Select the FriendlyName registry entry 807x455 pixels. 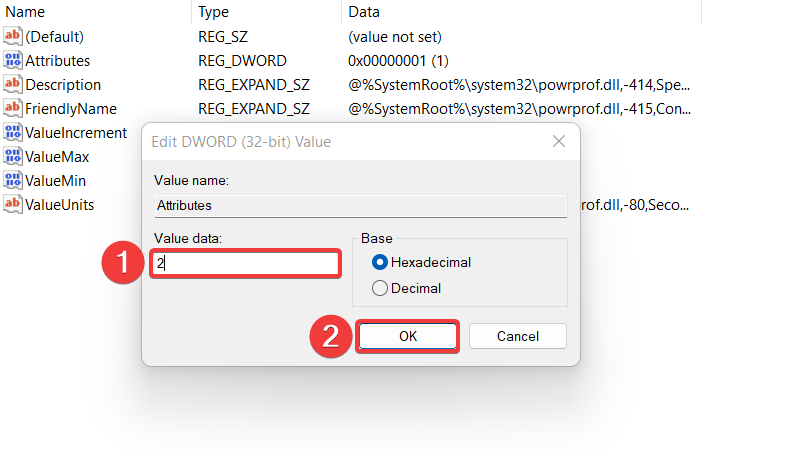(71, 108)
